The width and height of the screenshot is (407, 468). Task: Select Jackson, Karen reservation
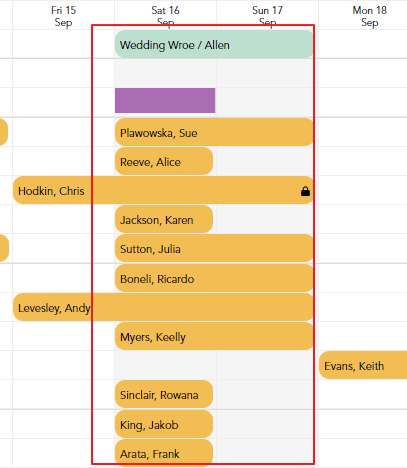[164, 219]
